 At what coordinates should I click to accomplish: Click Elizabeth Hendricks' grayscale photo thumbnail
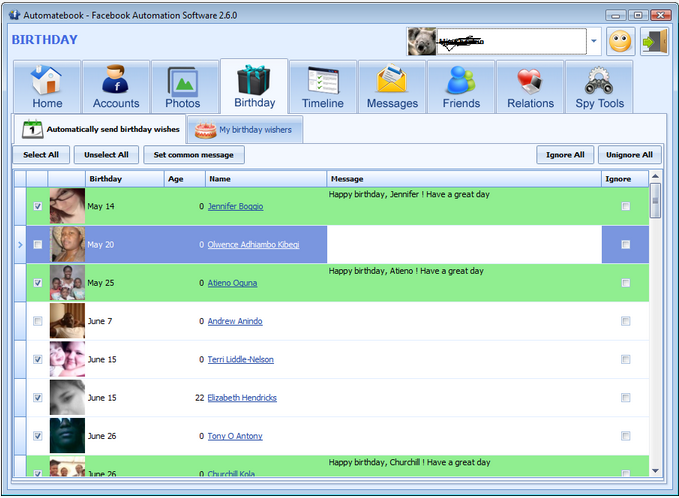67,398
